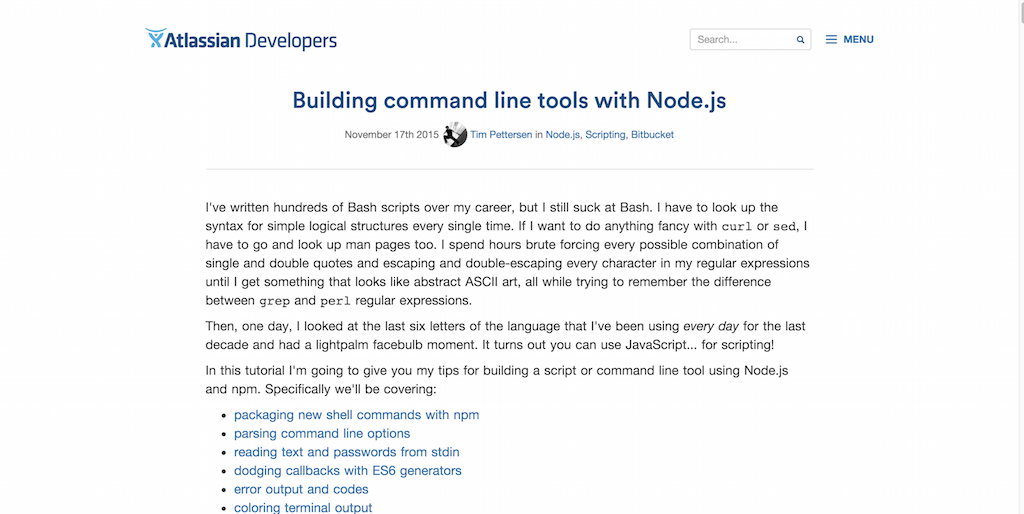The height and width of the screenshot is (514, 1024).
Task: Click the inline code word 'curl'
Action: [737, 227]
